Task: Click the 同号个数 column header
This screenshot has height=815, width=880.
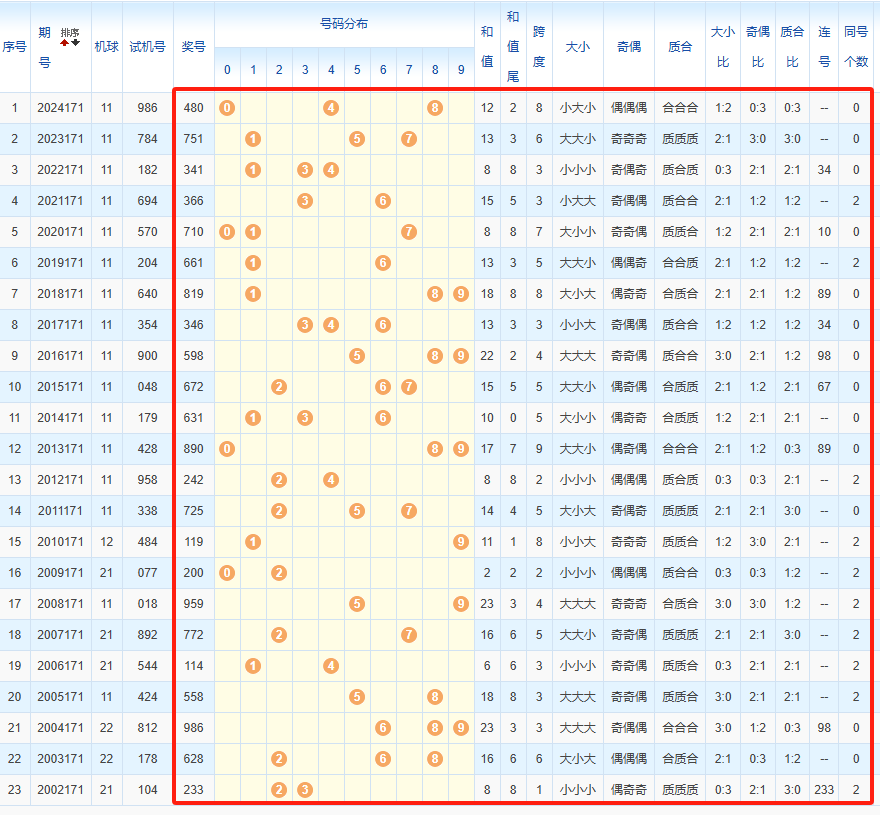Action: pyautogui.click(x=856, y=47)
